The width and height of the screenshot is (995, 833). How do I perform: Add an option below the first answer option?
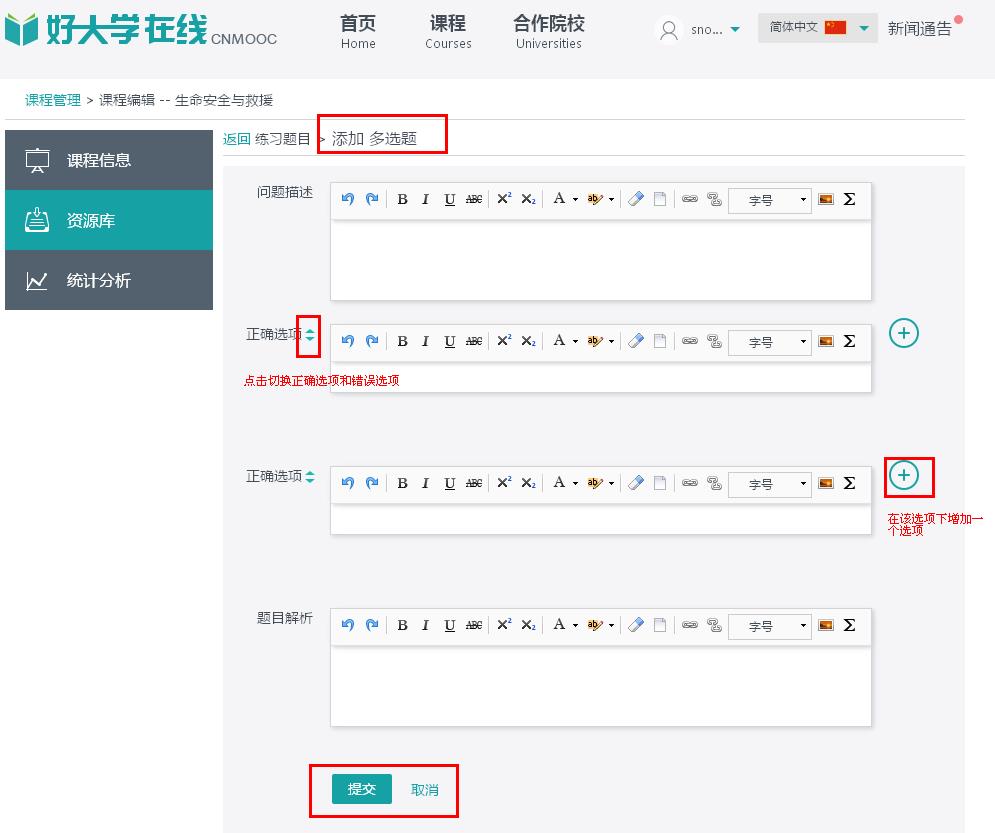click(903, 333)
